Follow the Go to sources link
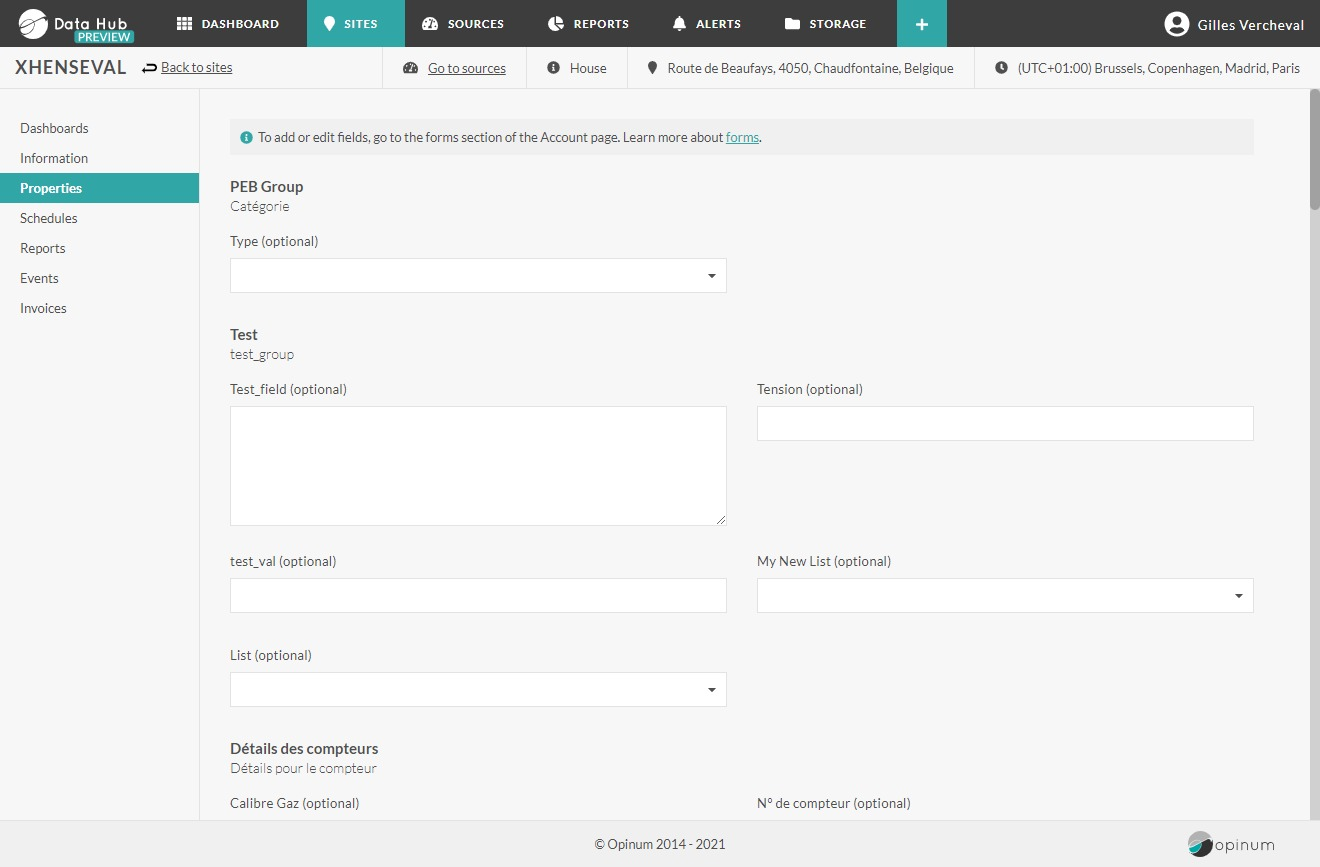The height and width of the screenshot is (867, 1320). (x=466, y=69)
